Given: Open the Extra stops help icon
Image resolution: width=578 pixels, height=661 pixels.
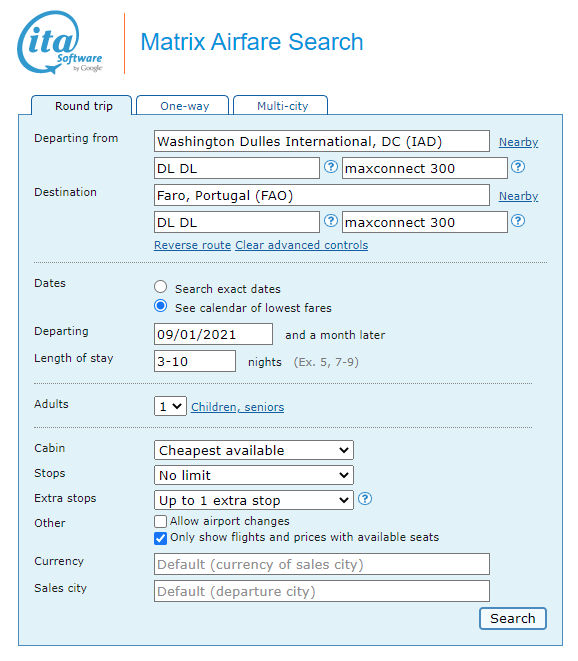Looking at the screenshot, I should point(365,499).
